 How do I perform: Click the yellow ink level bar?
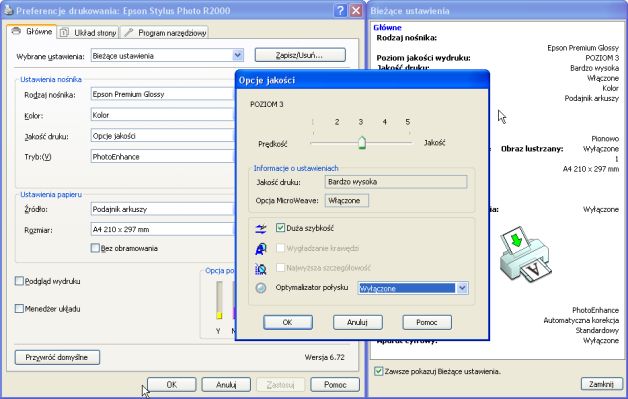point(219,300)
